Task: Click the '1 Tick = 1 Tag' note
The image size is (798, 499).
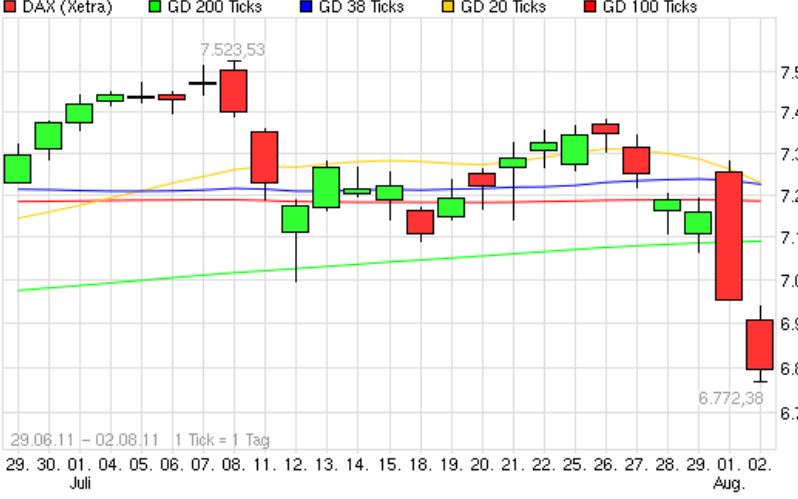Action: point(222,439)
